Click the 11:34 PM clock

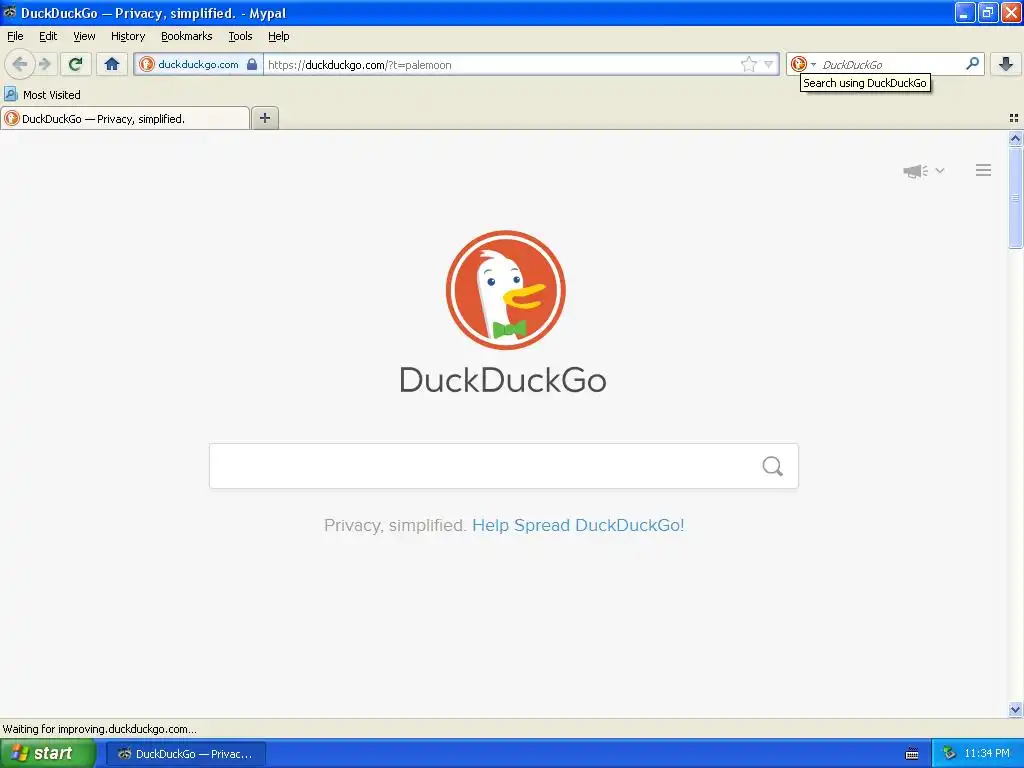[x=987, y=754]
